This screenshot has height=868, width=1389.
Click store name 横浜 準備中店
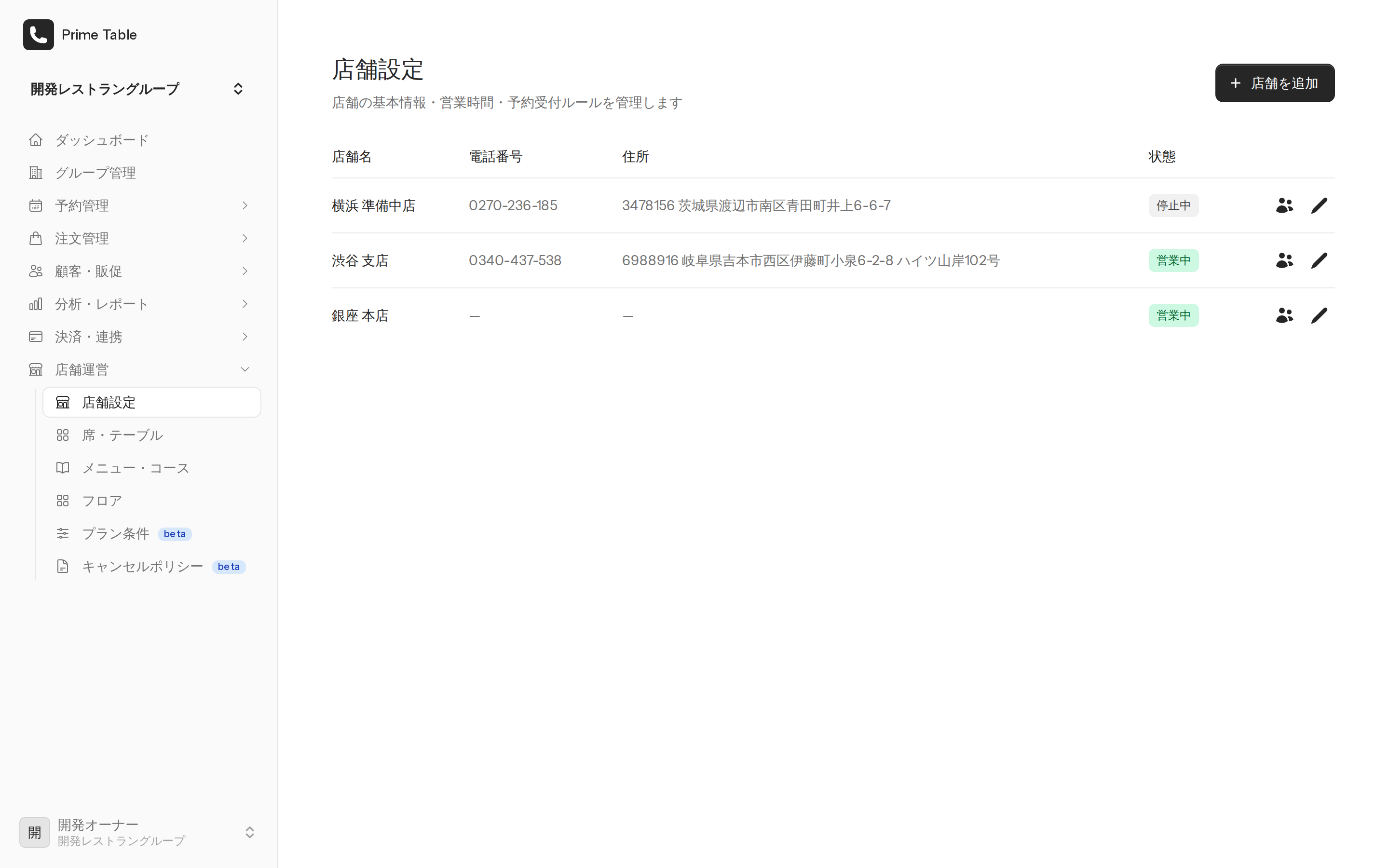point(374,205)
